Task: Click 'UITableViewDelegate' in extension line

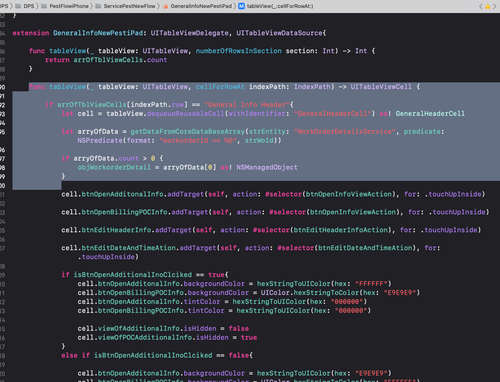Action: point(189,33)
